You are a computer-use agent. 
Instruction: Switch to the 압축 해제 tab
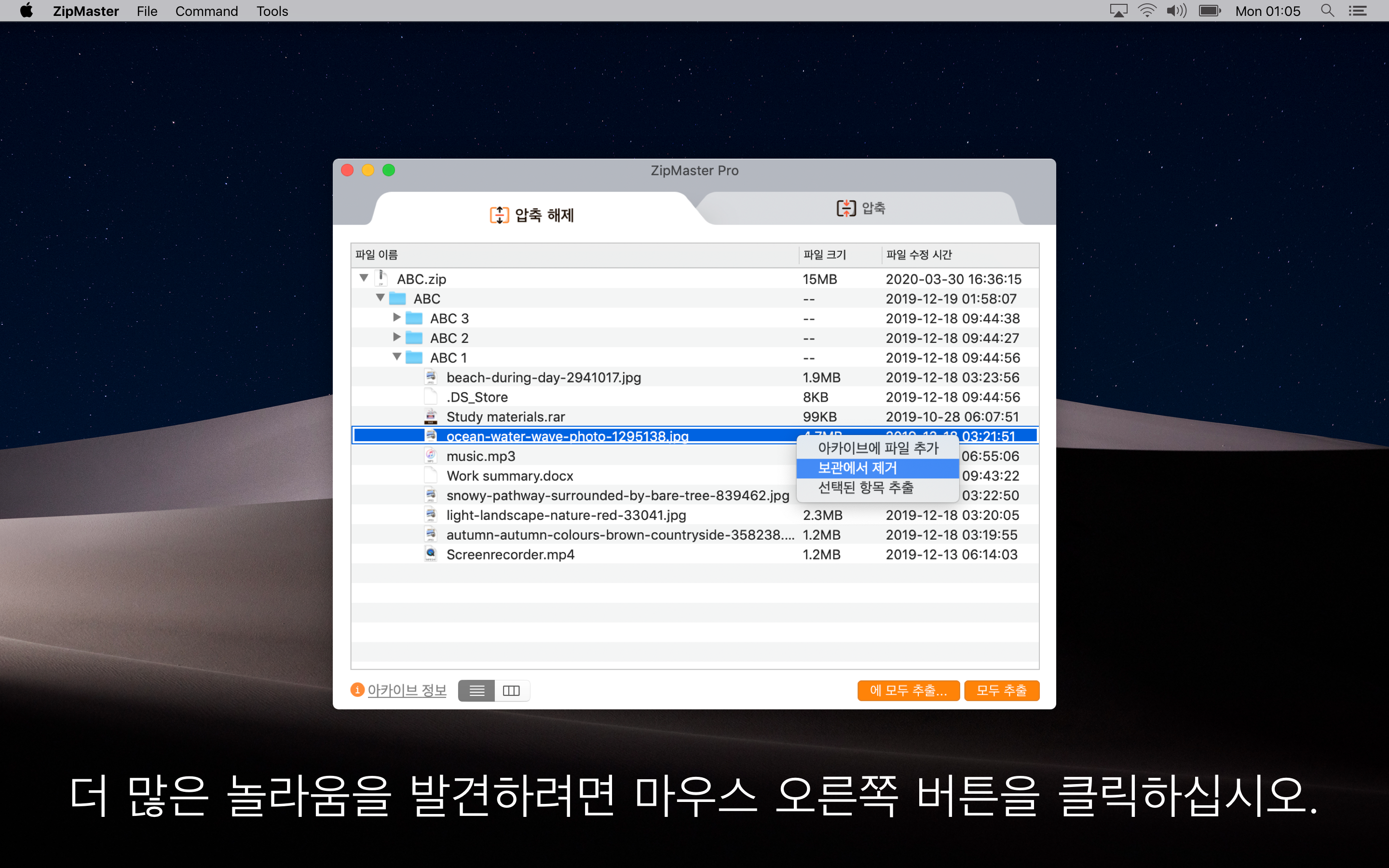click(531, 215)
